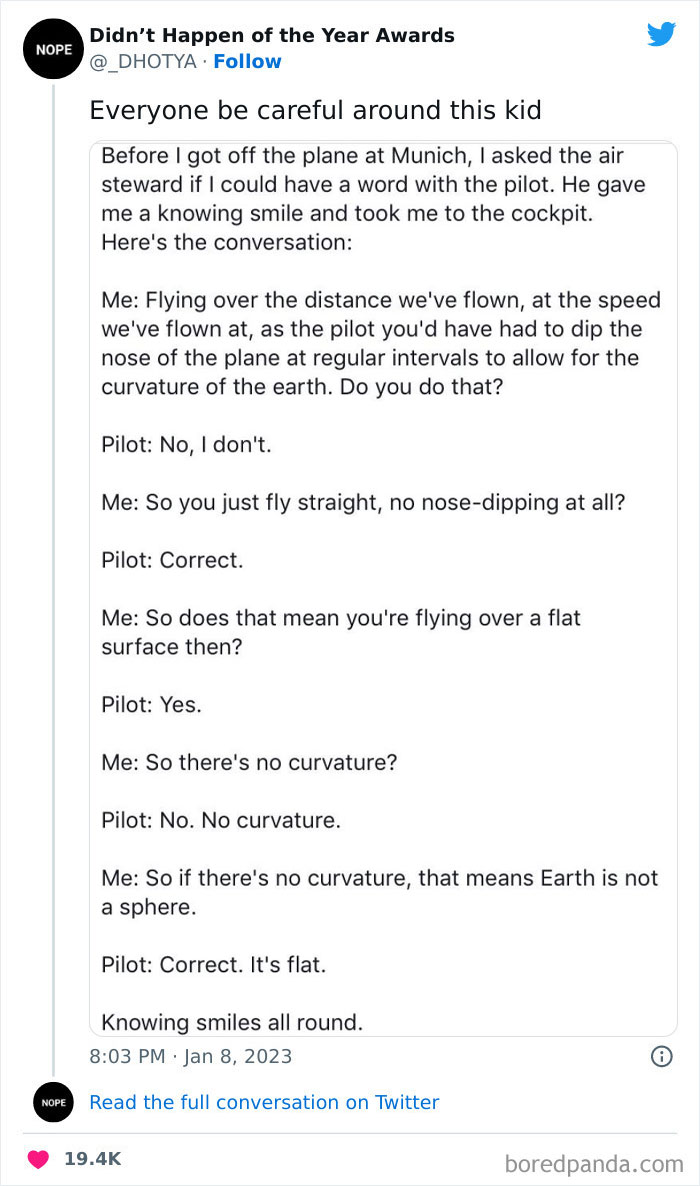Click the tweet text 'Everyone be careful around this kid'
This screenshot has width=700, height=1186.
[x=315, y=110]
